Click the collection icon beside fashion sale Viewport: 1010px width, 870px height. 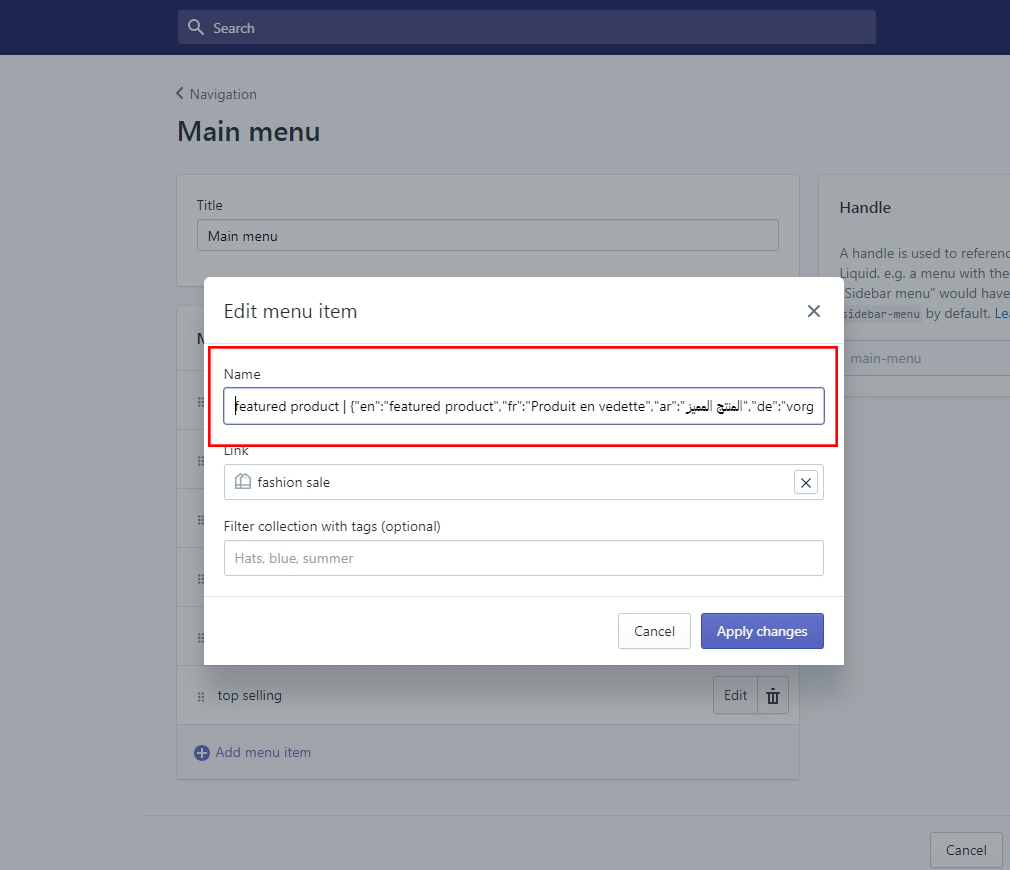(242, 482)
